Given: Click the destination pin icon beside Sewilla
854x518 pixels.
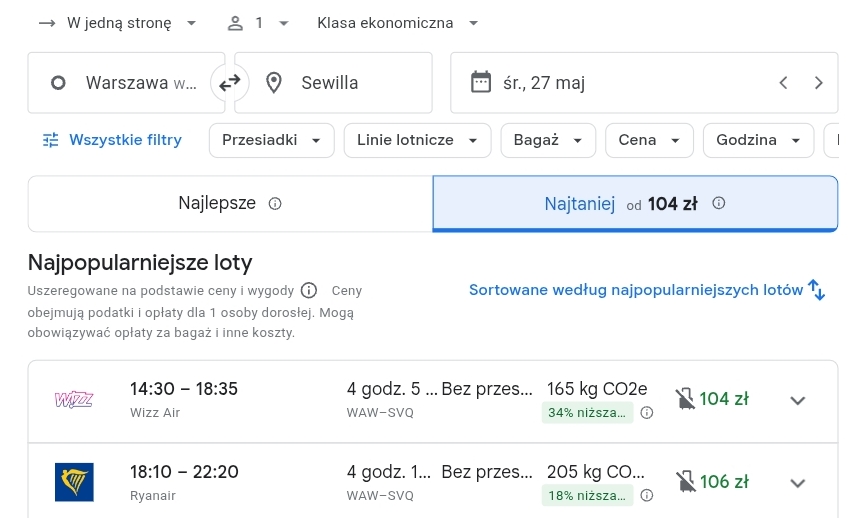Looking at the screenshot, I should tap(273, 83).
